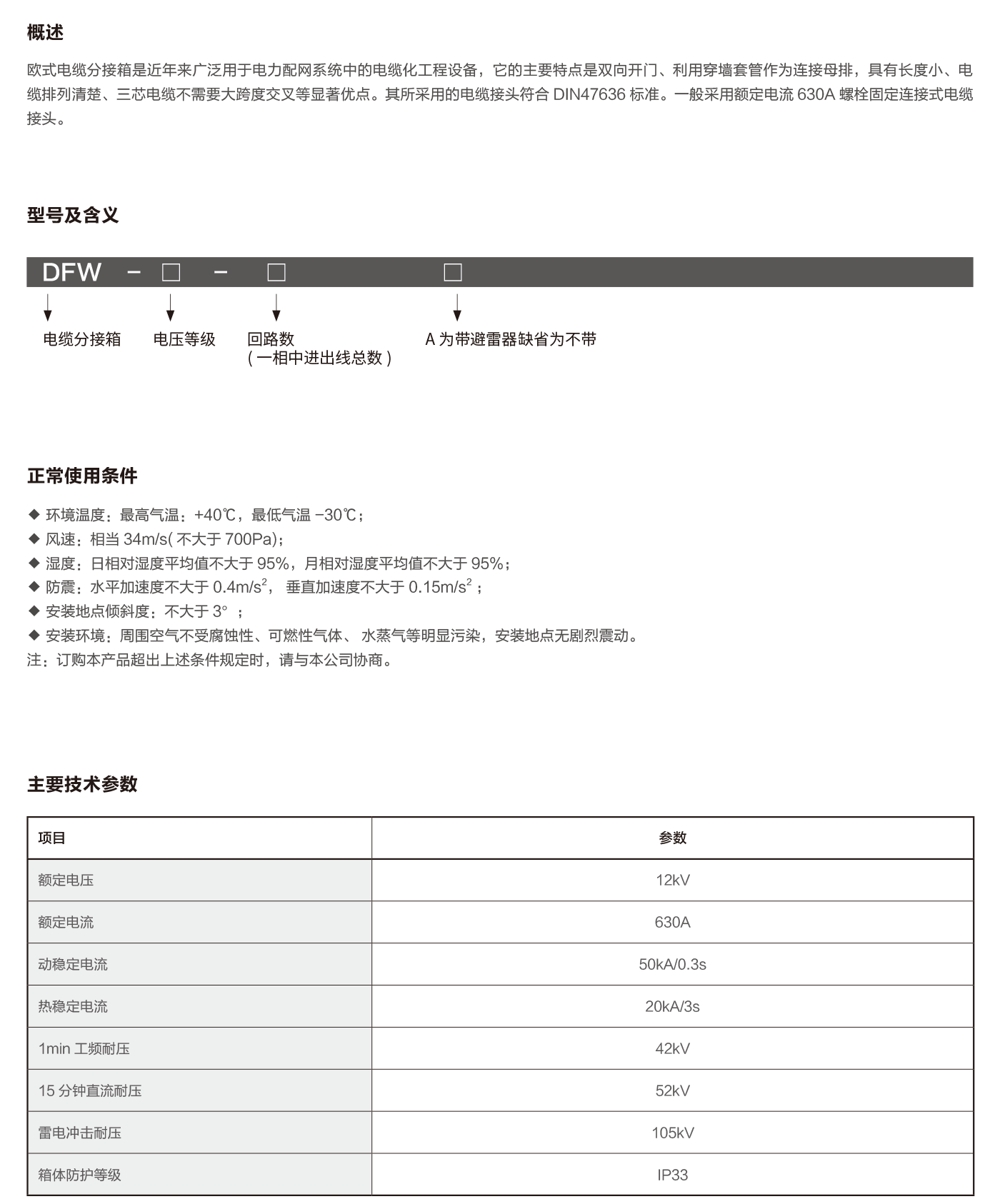Click the 环境温度 condition line
Image resolution: width=1000 pixels, height=1204 pixels.
click(197, 515)
